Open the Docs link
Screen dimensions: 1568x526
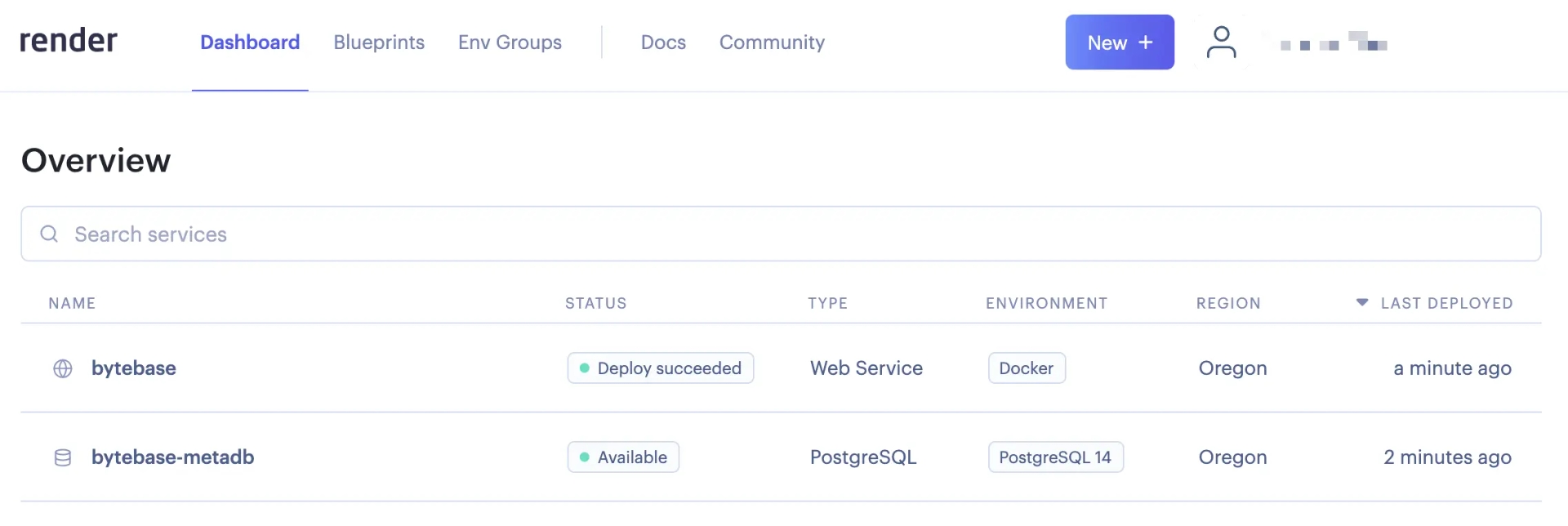[663, 42]
